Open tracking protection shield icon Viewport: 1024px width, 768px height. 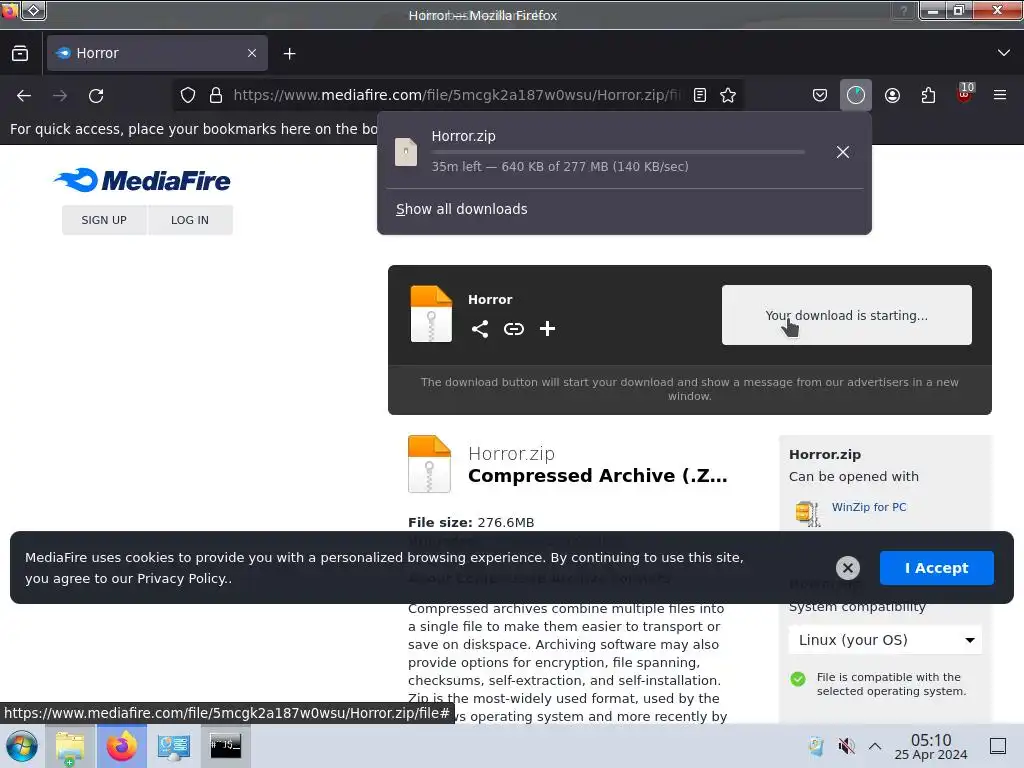click(188, 95)
